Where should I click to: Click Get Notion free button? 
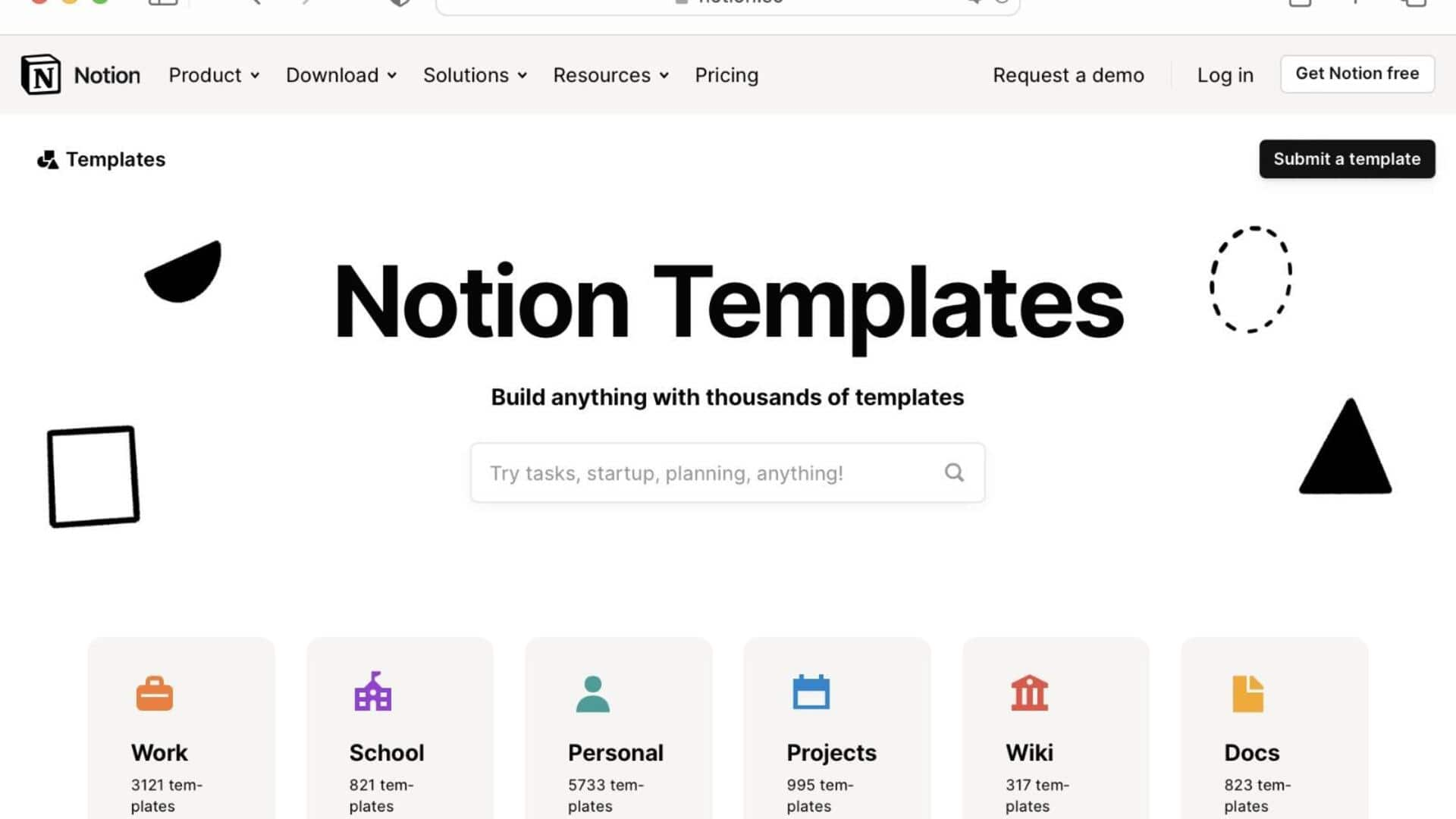(1357, 73)
